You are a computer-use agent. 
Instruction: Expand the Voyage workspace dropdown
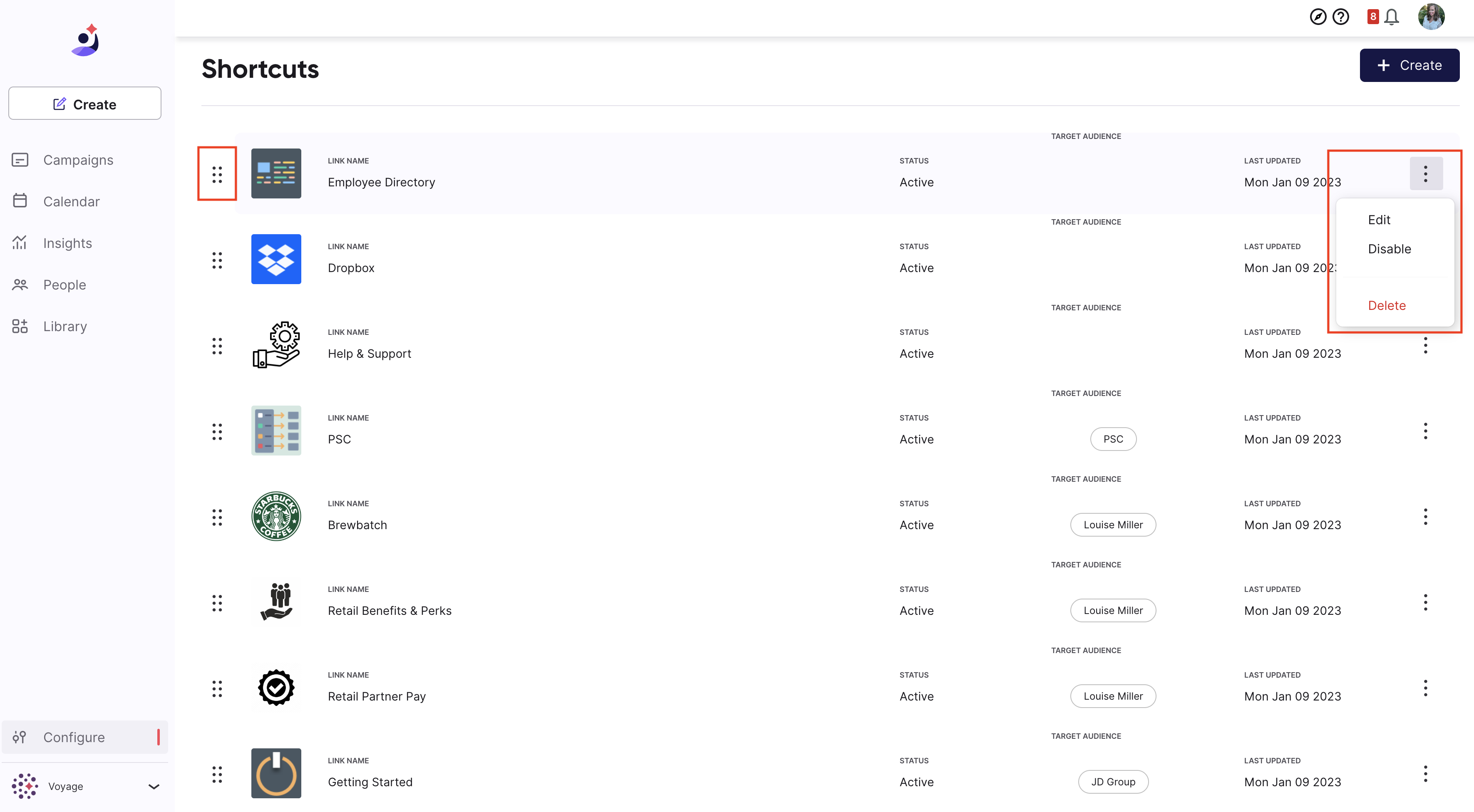[x=153, y=786]
